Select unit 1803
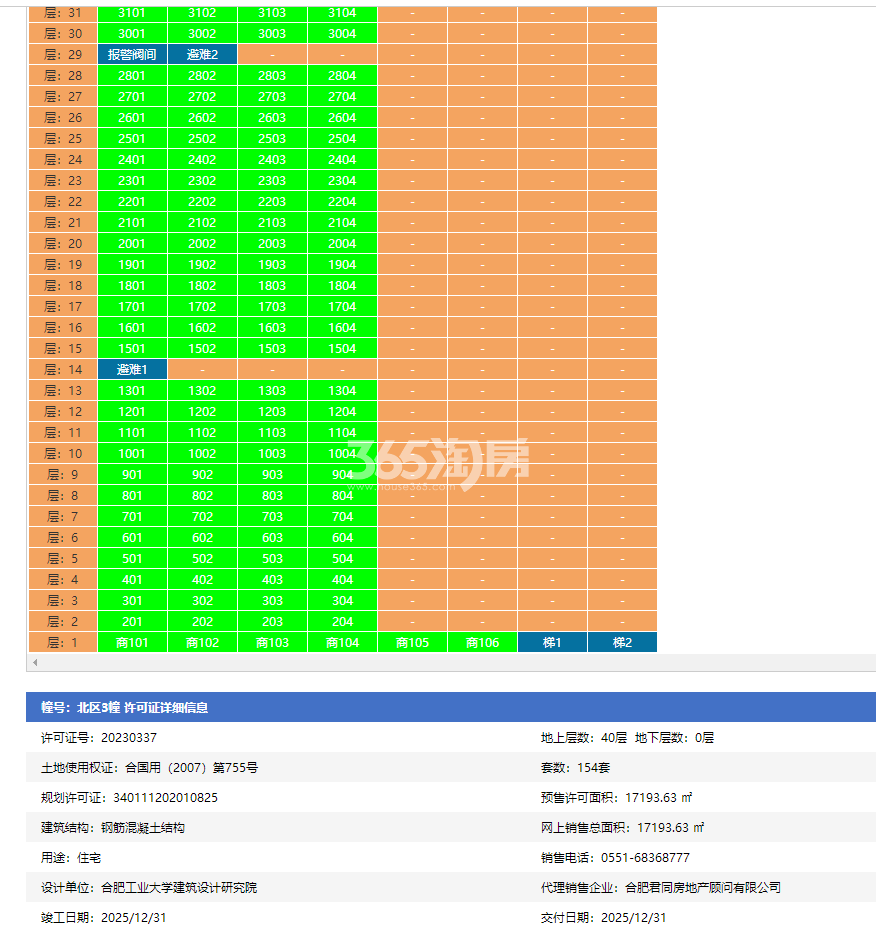The width and height of the screenshot is (876, 930). (x=272, y=286)
